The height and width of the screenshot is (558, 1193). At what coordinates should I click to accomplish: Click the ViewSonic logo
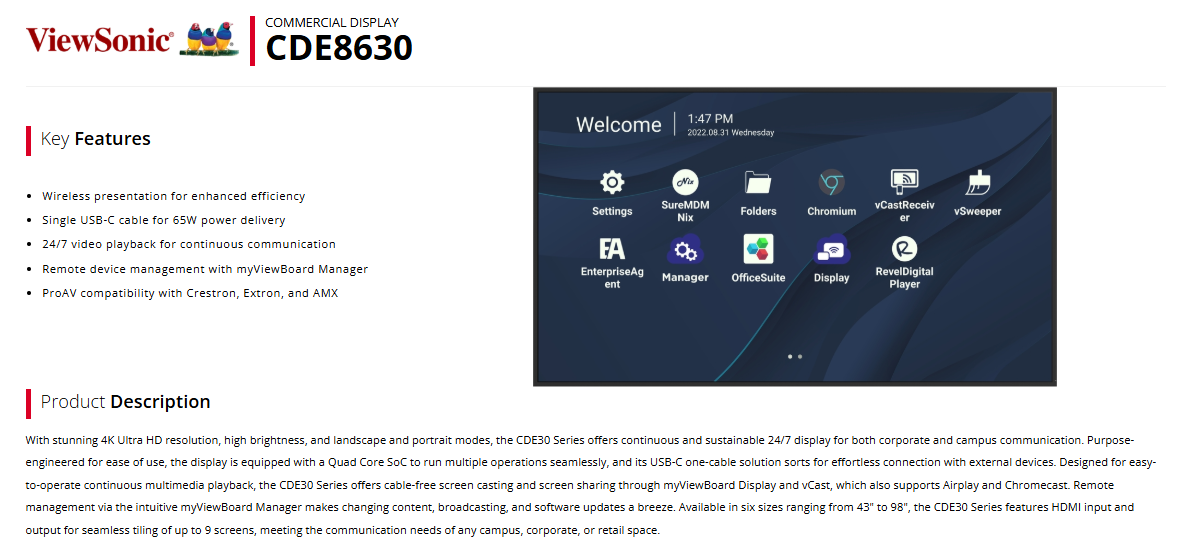point(98,40)
